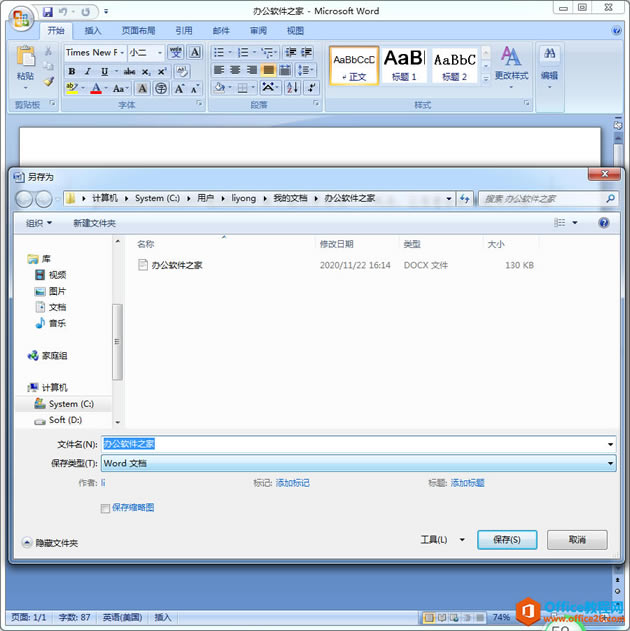Apply strikethrough formatting
The width and height of the screenshot is (630, 631).
(x=129, y=72)
